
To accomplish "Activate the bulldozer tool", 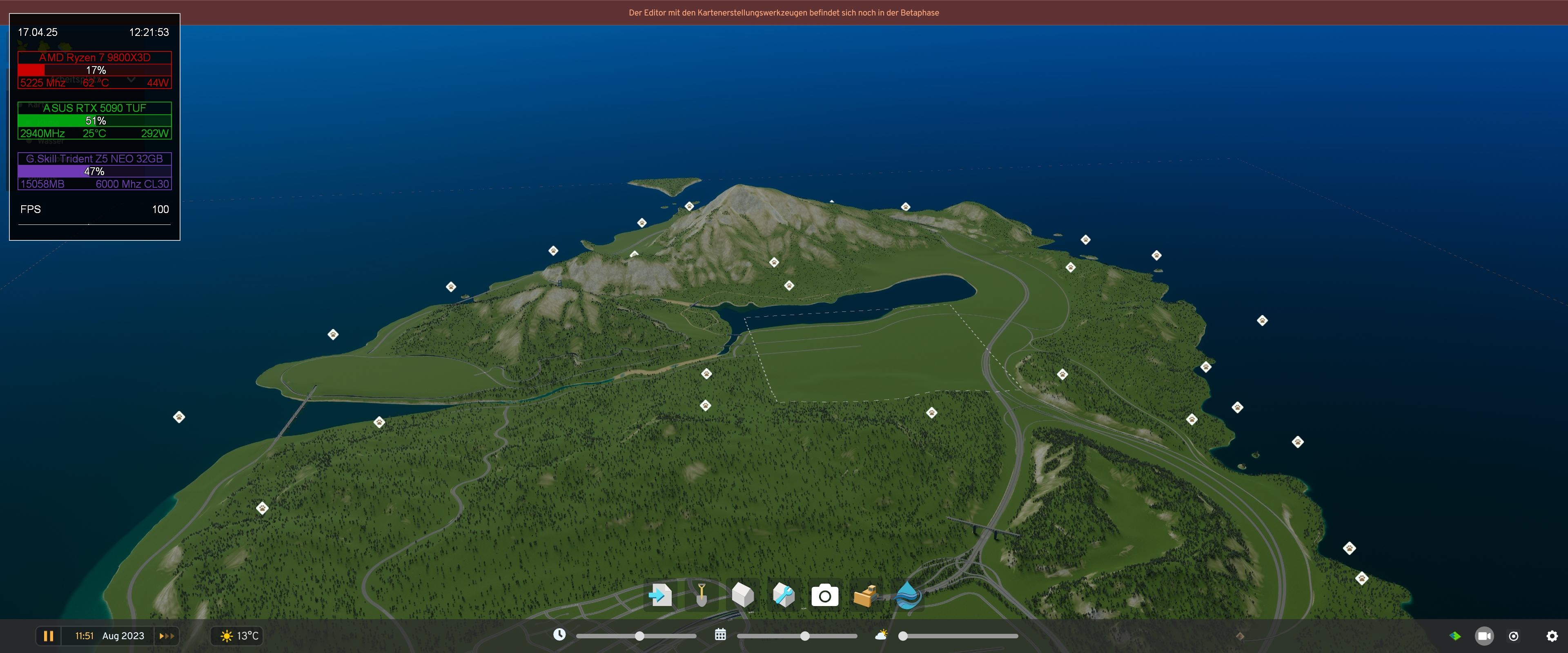I will point(866,596).
